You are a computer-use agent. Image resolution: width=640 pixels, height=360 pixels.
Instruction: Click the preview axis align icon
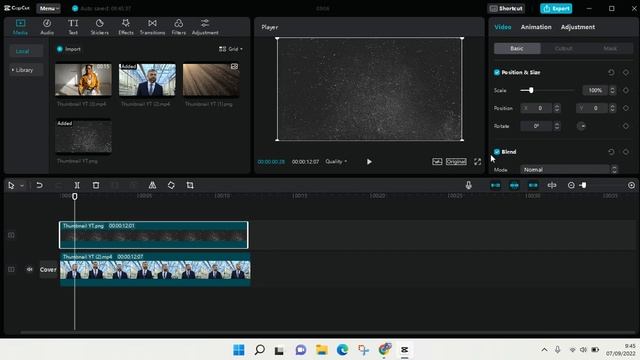pos(552,185)
